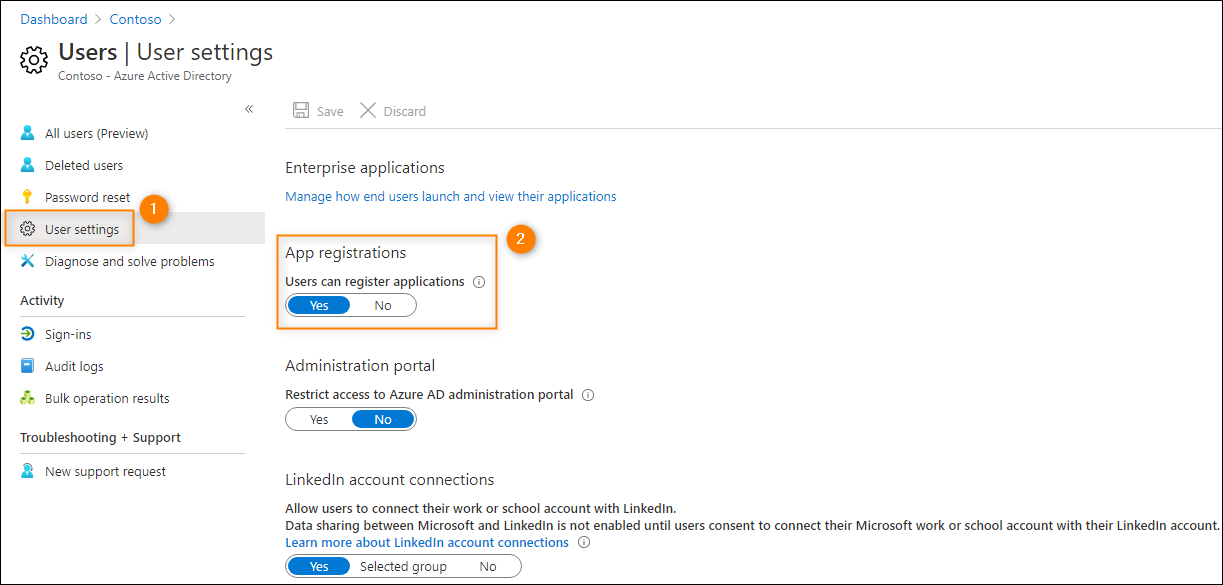
Task: Set LinkedIn account connections to Yes
Action: pyautogui.click(x=319, y=567)
